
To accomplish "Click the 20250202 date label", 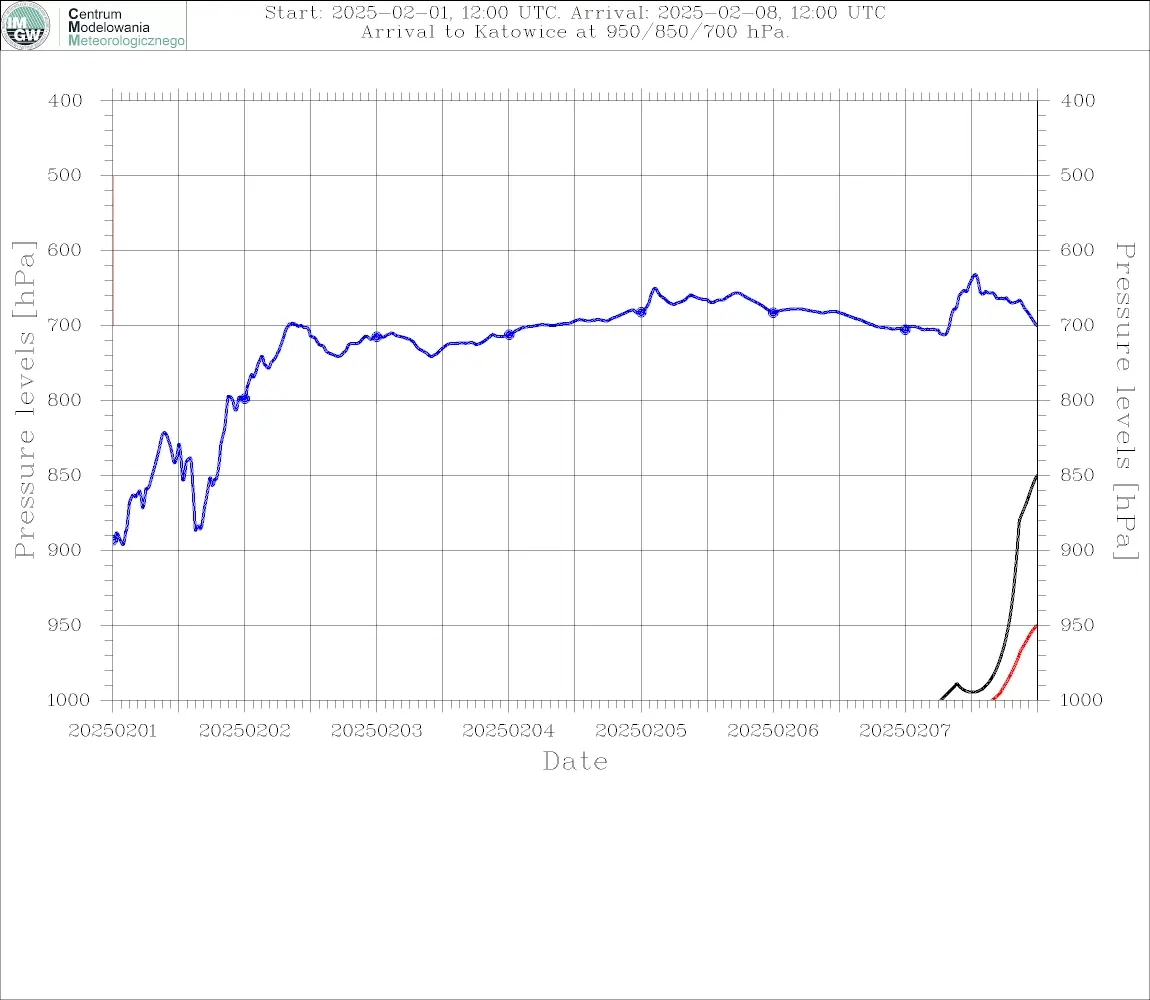I will tap(244, 731).
